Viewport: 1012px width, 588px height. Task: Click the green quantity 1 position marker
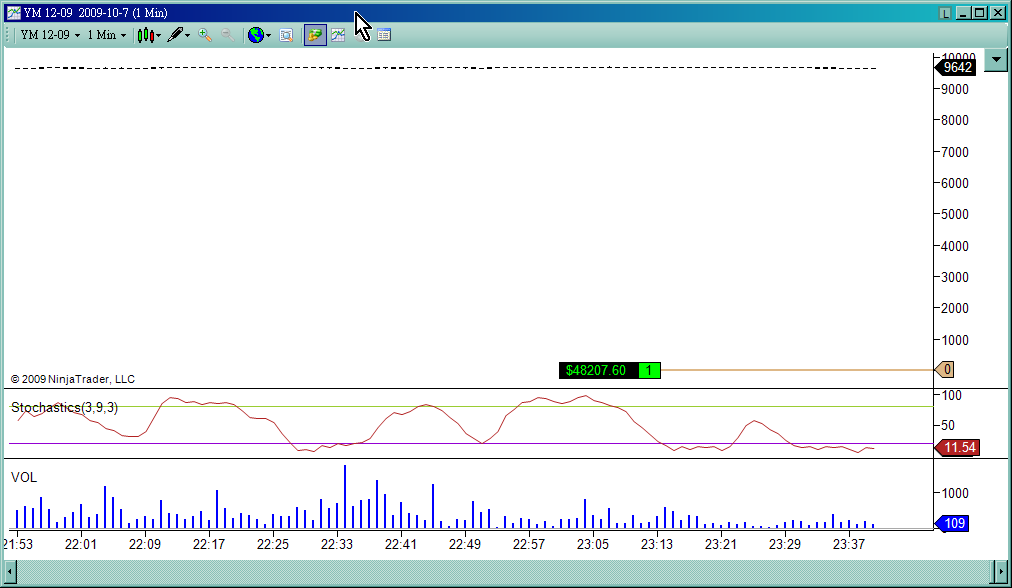[649, 370]
